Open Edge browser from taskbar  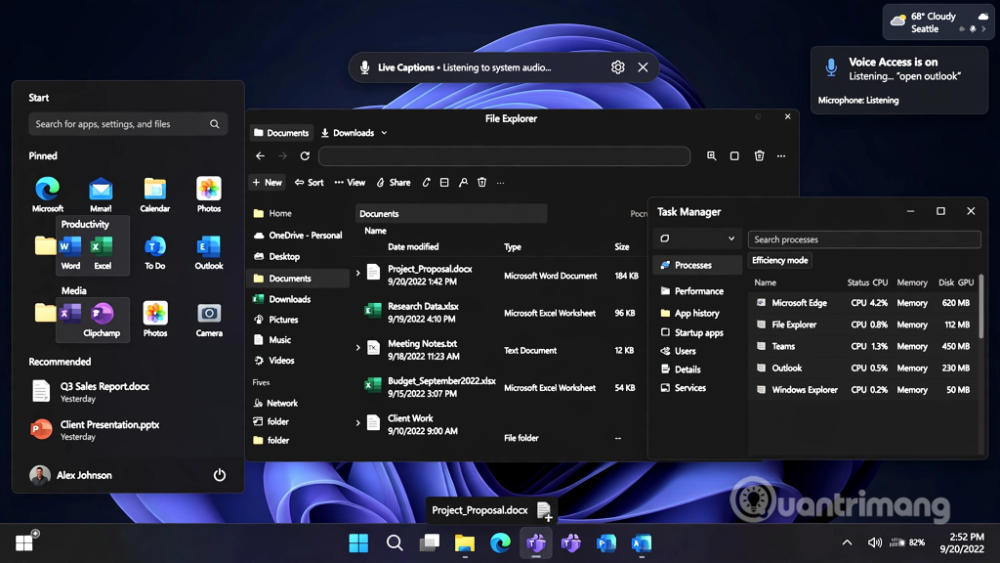[x=501, y=543]
